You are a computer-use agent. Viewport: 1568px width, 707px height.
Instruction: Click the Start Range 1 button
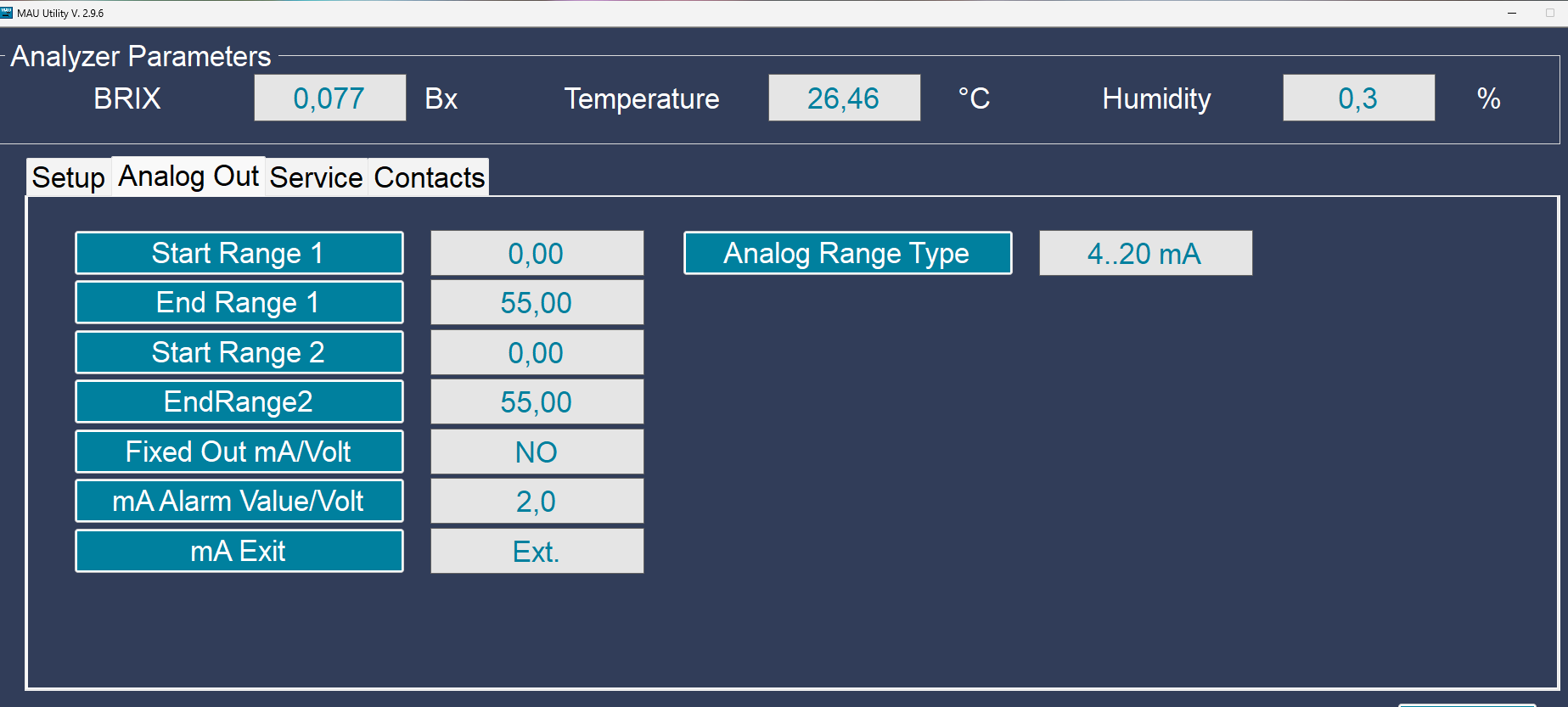click(x=239, y=253)
